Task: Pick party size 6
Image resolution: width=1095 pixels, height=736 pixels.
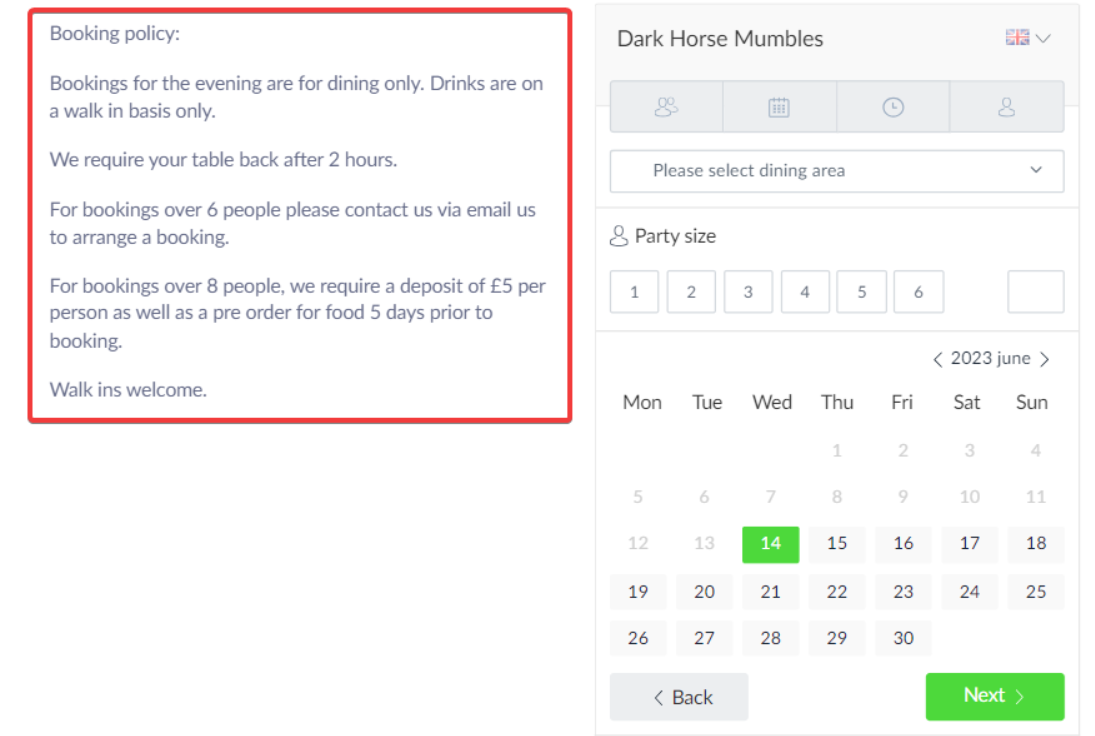Action: coord(918,292)
